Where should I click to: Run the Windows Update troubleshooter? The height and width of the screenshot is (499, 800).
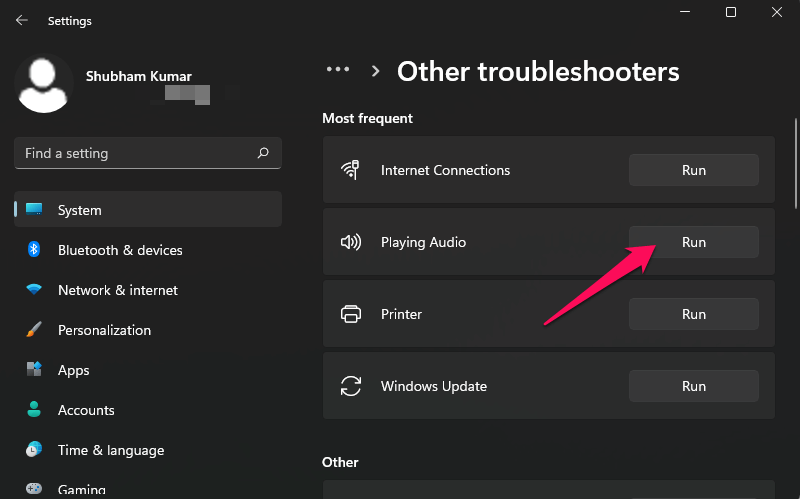693,386
